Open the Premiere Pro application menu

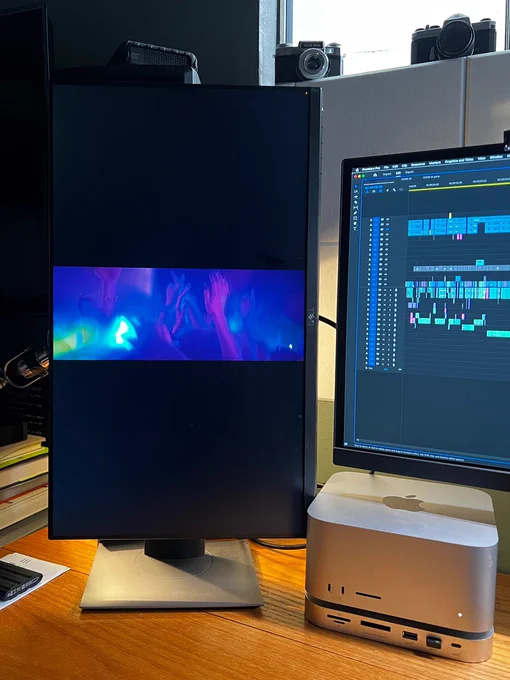371,169
